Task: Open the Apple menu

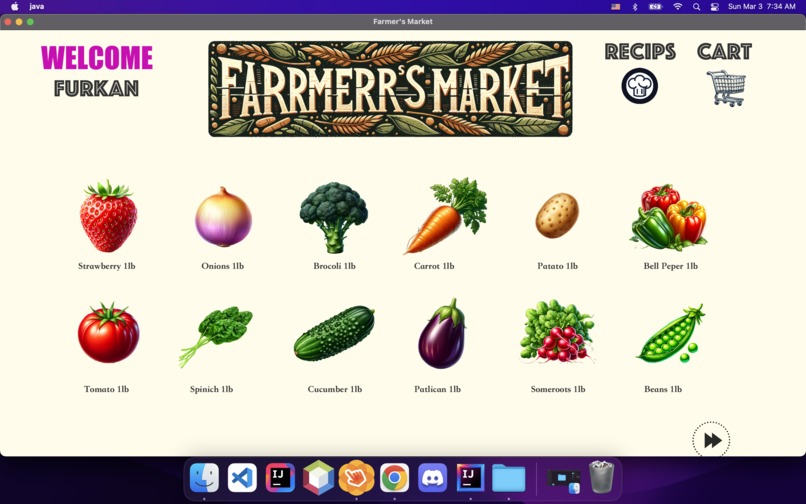Action: click(14, 7)
